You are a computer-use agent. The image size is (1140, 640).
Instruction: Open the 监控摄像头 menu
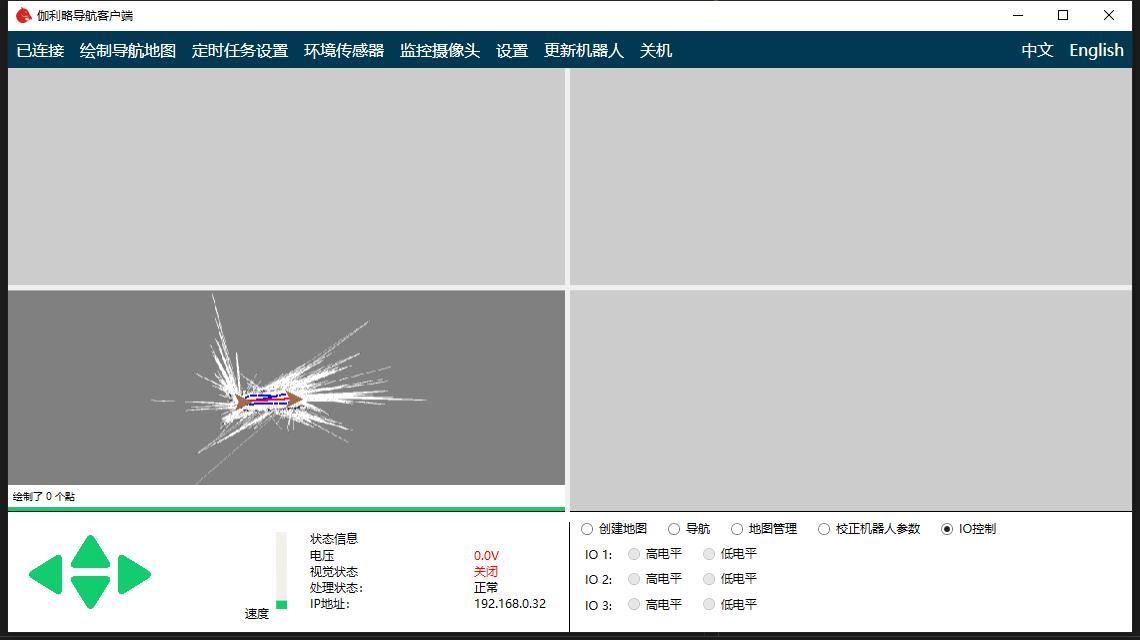pyautogui.click(x=440, y=51)
